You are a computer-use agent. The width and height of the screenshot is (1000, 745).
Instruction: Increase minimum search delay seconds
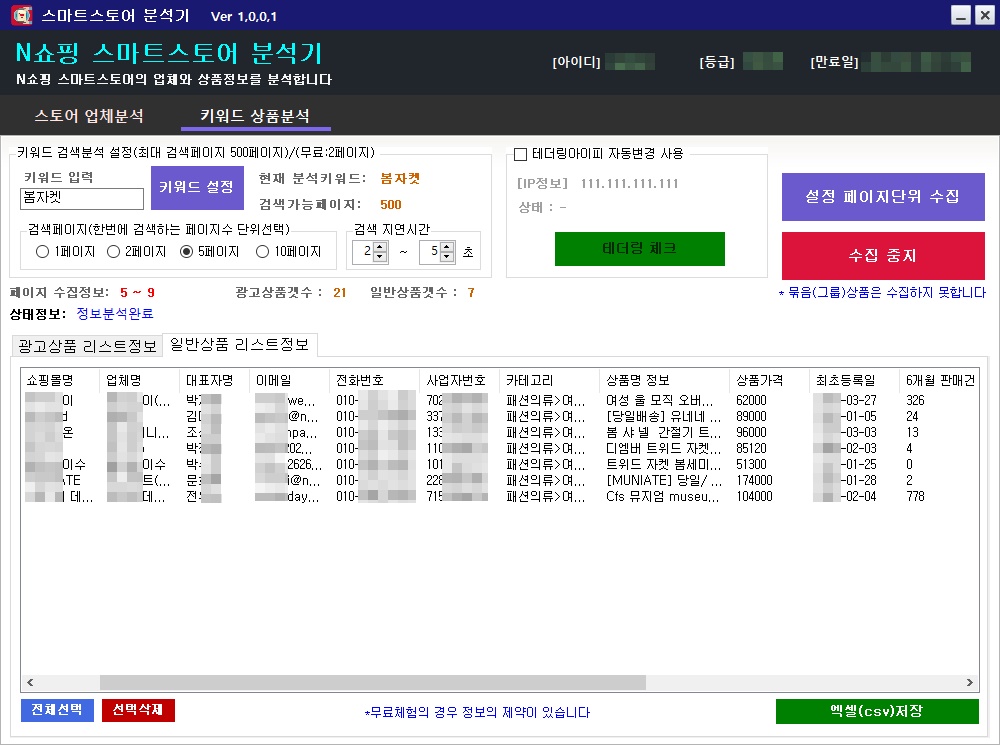click(x=380, y=247)
